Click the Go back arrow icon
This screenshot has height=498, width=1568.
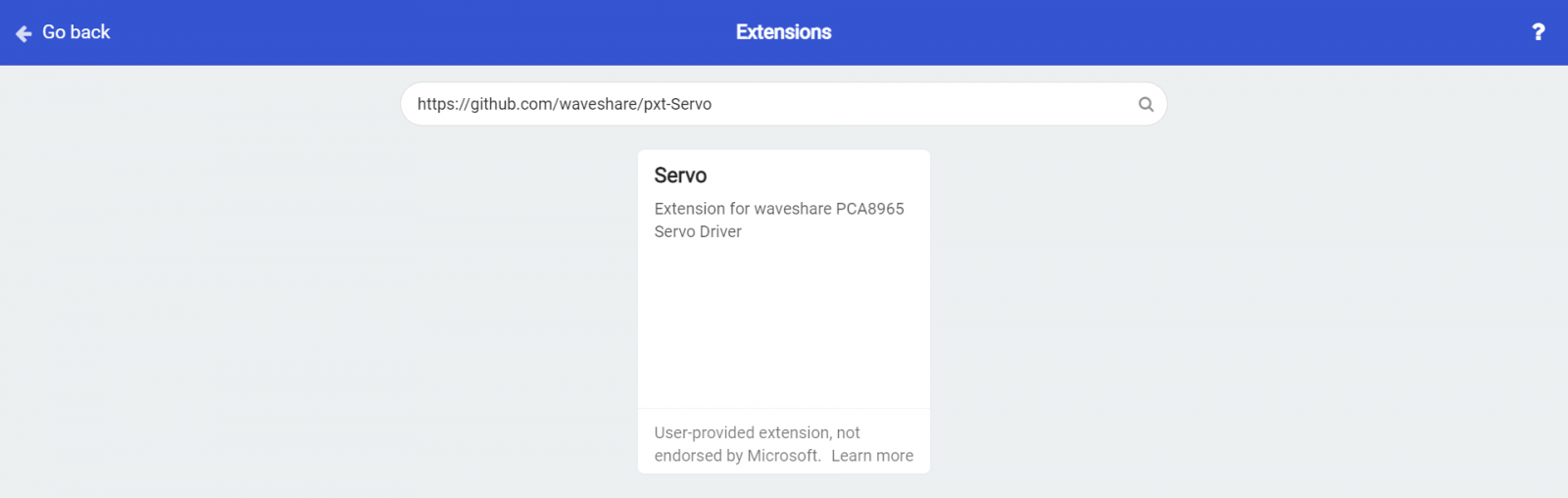click(24, 33)
